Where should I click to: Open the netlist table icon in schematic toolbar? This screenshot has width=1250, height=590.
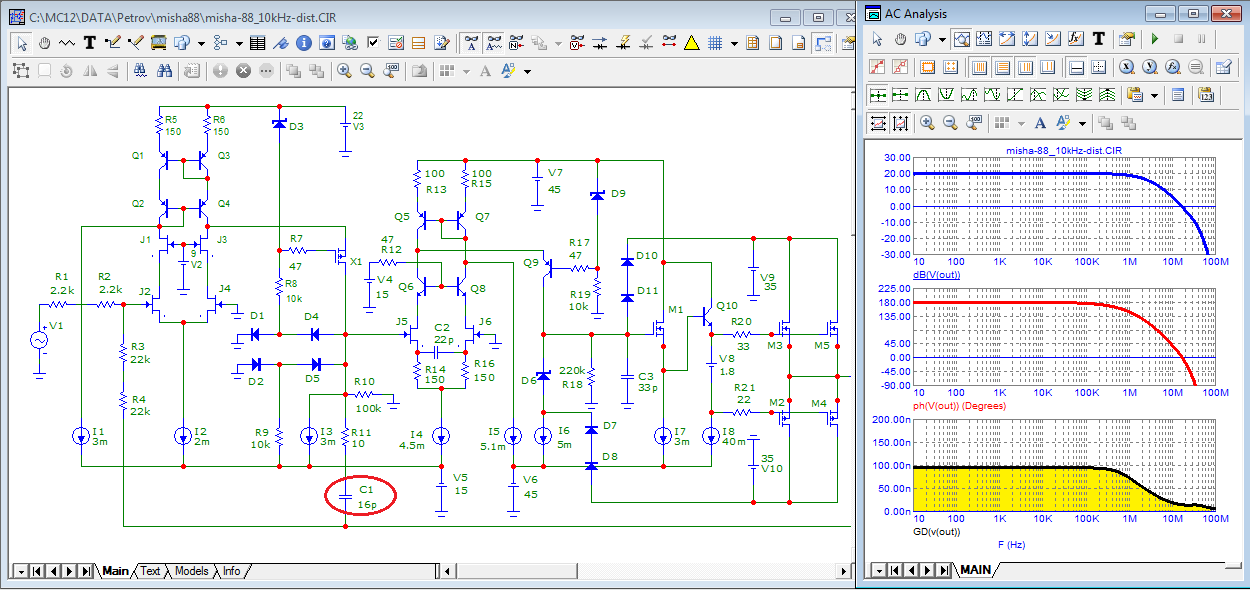(x=257, y=43)
